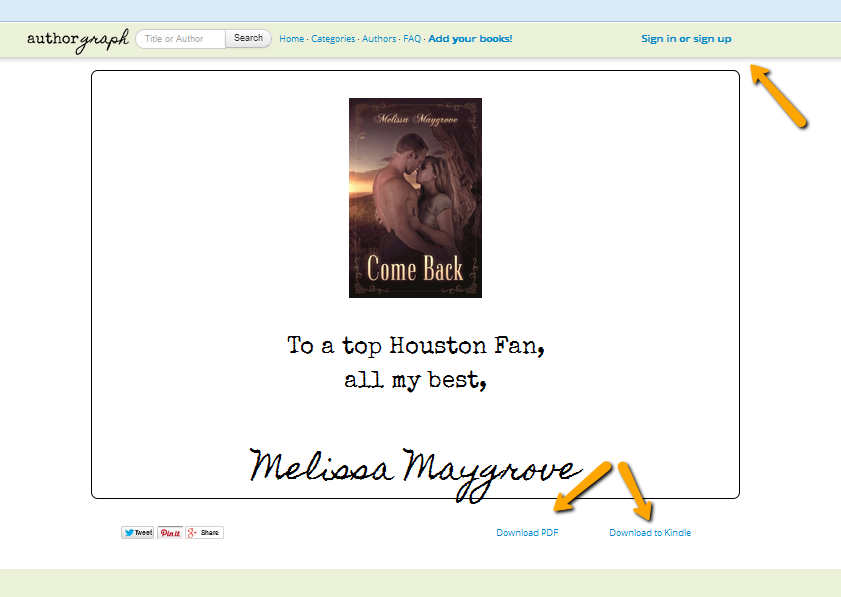This screenshot has height=597, width=841.
Task: Open the Categories link
Action: click(x=333, y=39)
